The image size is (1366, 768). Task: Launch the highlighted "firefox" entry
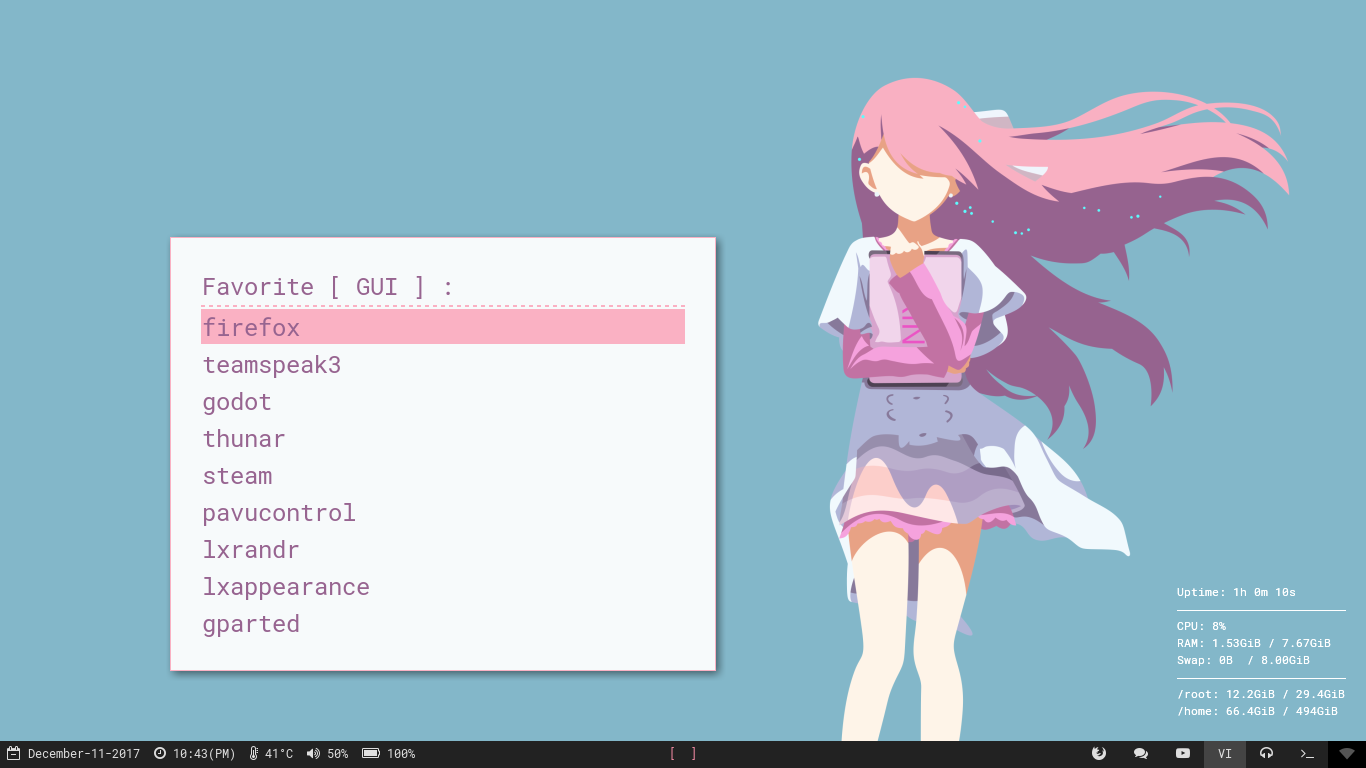click(x=251, y=326)
